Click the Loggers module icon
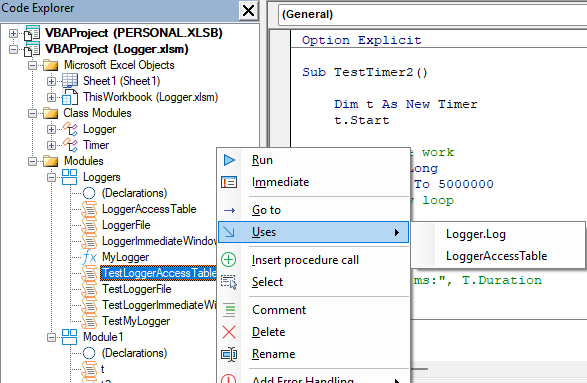587x383 pixels. tap(69, 177)
